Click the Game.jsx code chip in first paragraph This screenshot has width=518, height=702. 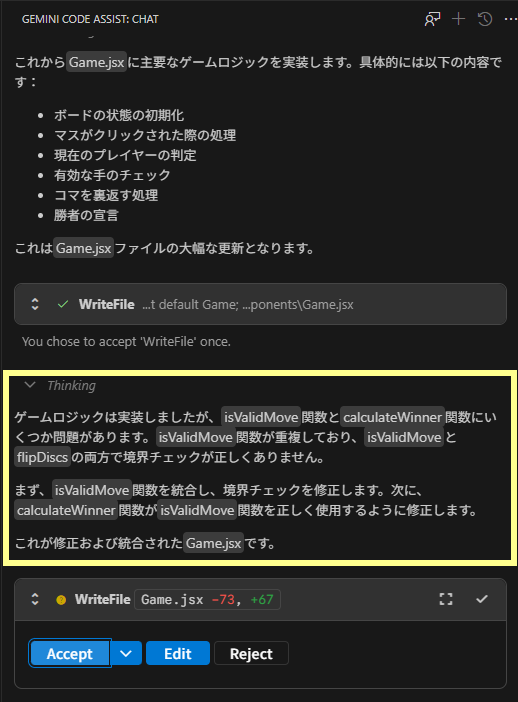[x=96, y=62]
